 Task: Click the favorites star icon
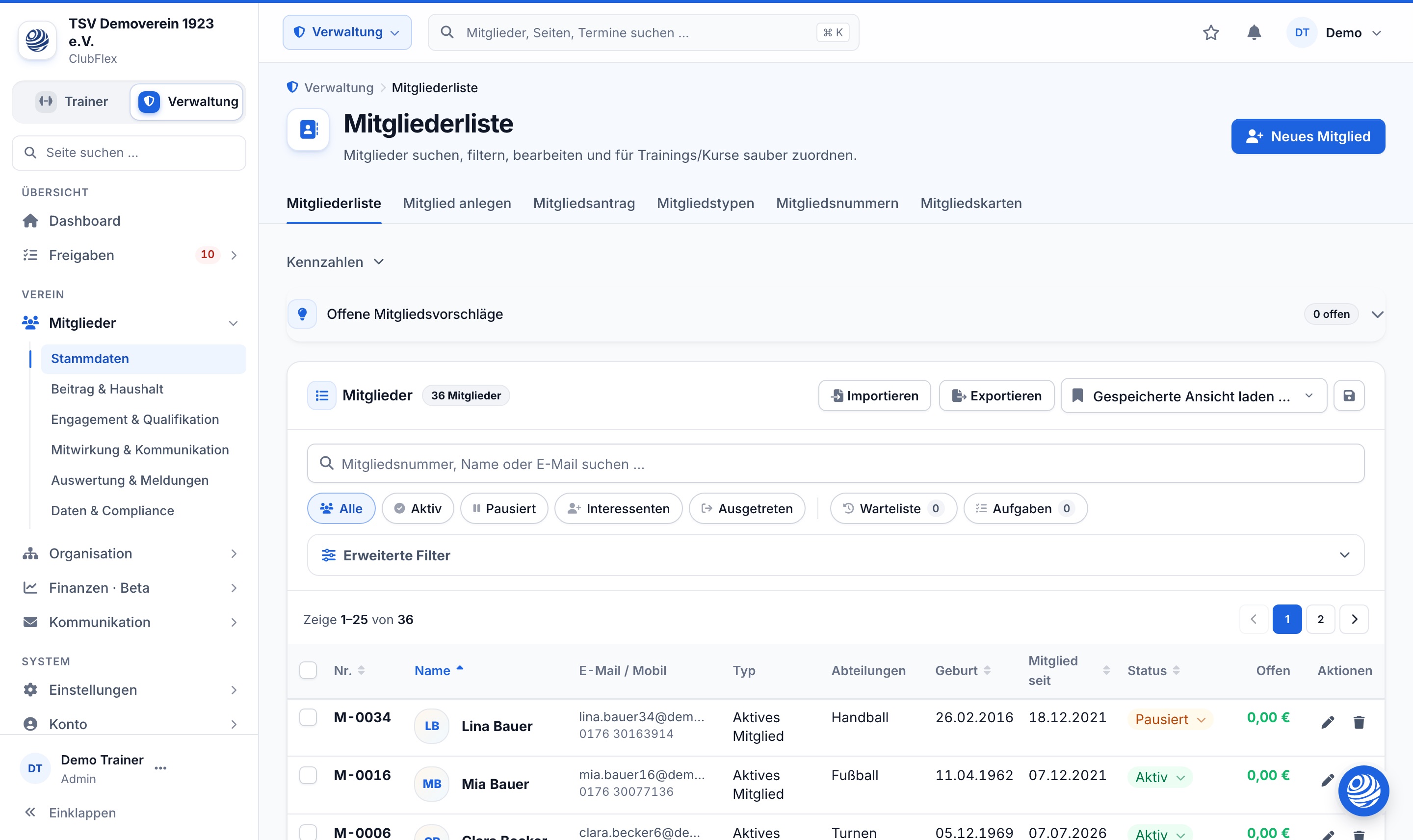(1210, 33)
